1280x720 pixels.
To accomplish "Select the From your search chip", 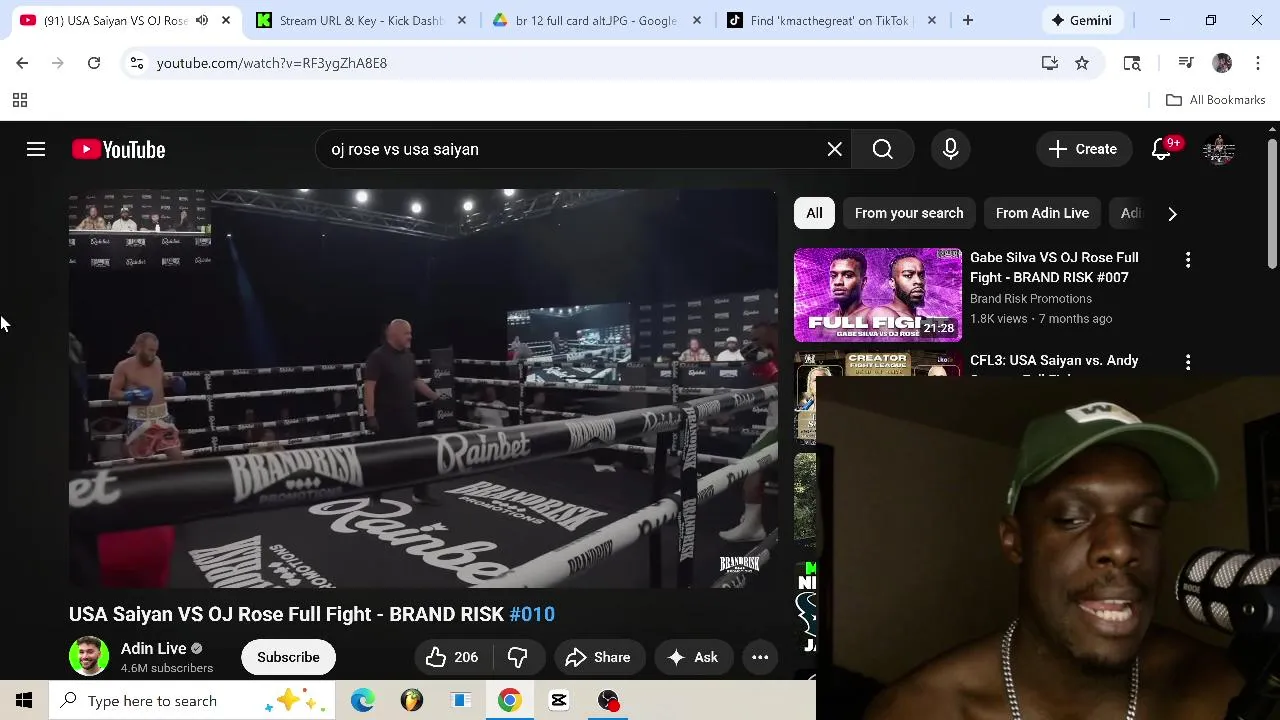I will tap(909, 213).
